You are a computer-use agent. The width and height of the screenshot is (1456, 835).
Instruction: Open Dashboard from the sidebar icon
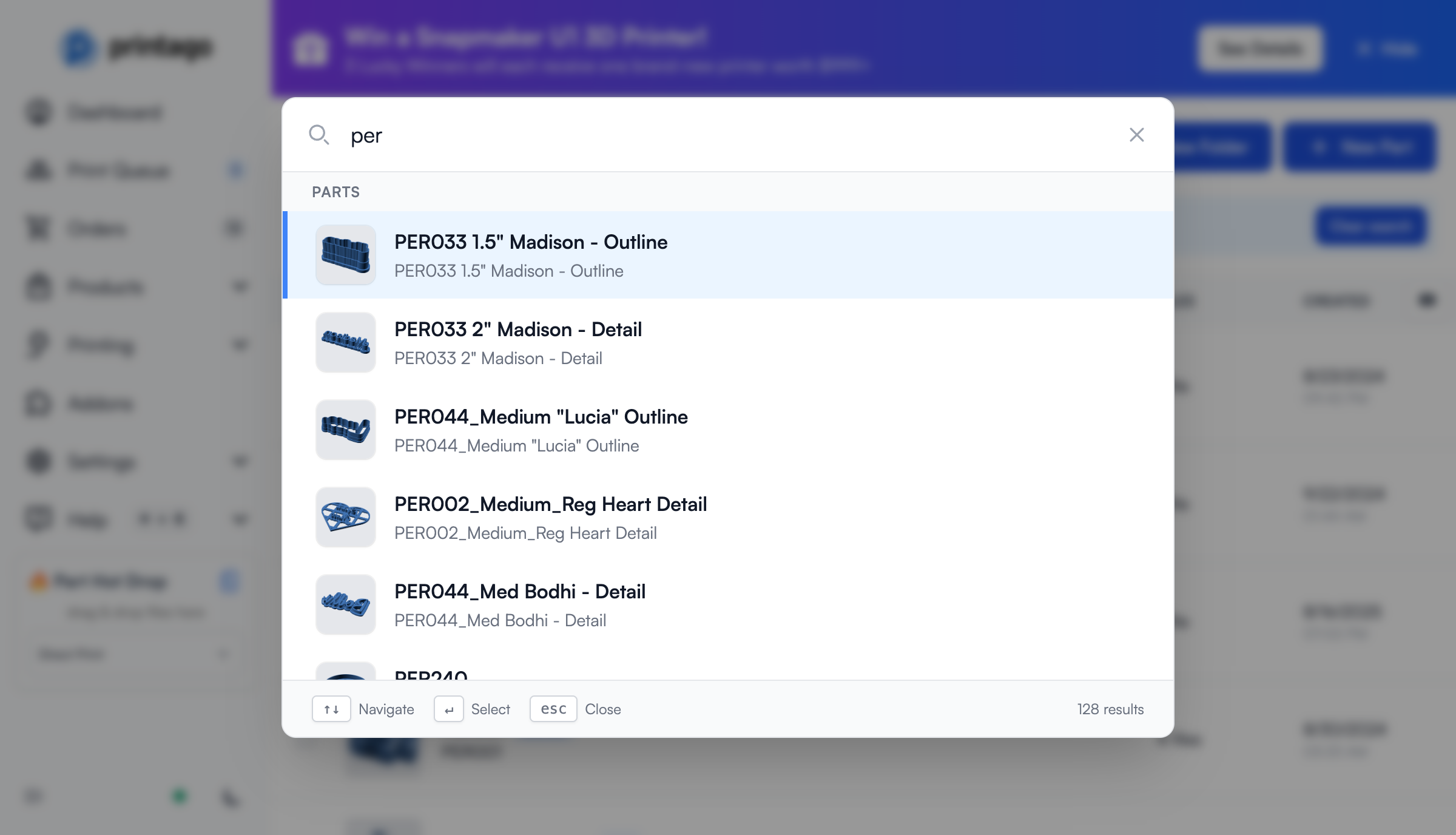click(x=38, y=112)
